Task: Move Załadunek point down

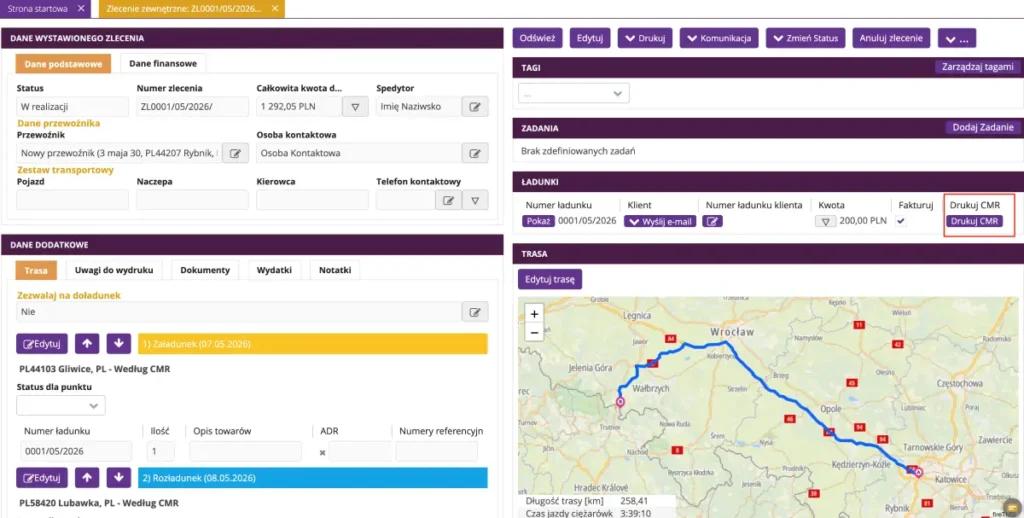Action: [118, 344]
